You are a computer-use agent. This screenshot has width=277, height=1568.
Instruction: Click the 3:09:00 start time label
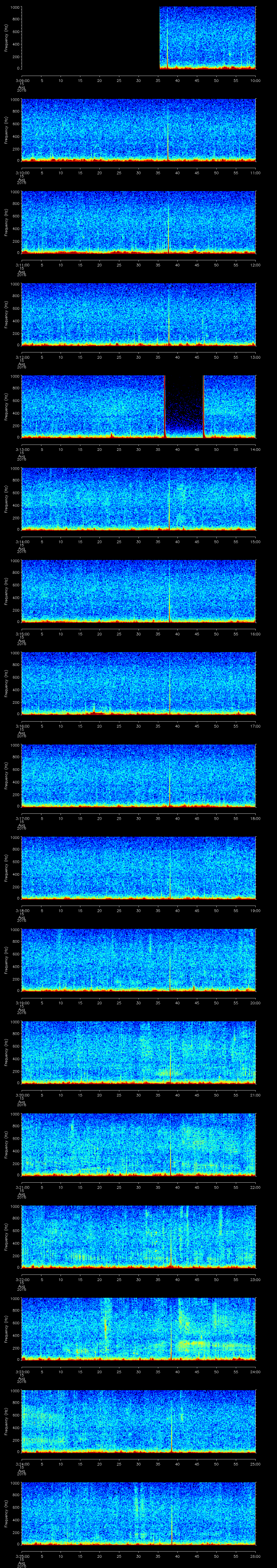tap(21, 80)
